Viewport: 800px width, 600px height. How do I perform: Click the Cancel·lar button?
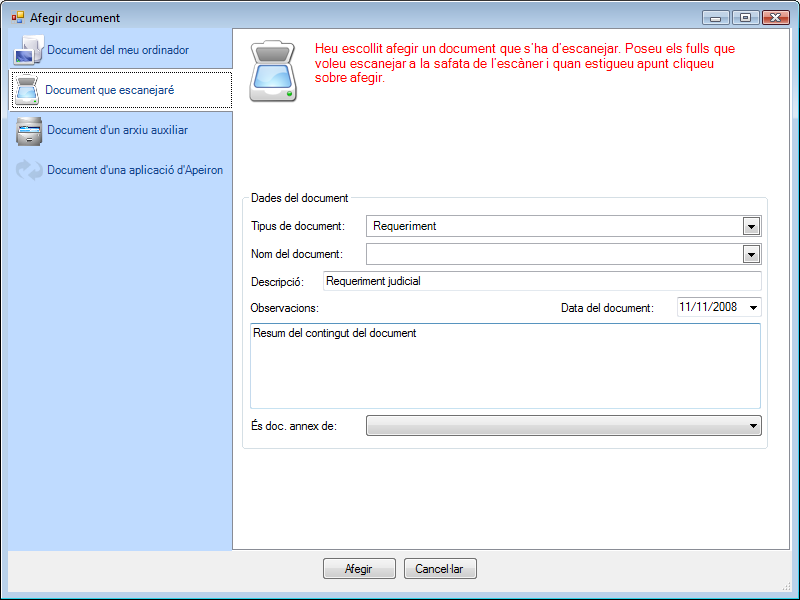(x=440, y=569)
